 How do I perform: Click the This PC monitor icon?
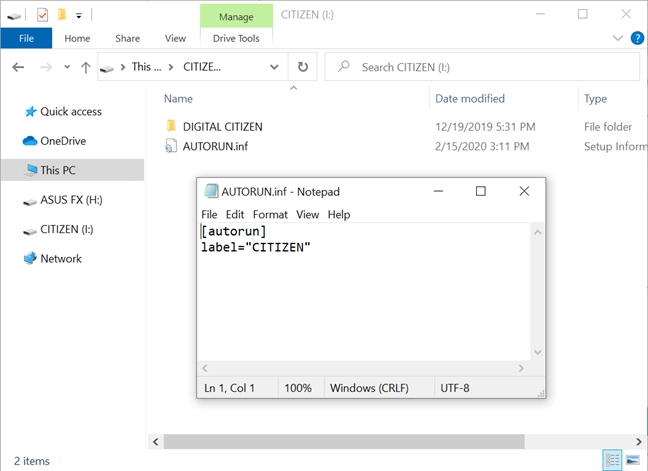pos(30,170)
